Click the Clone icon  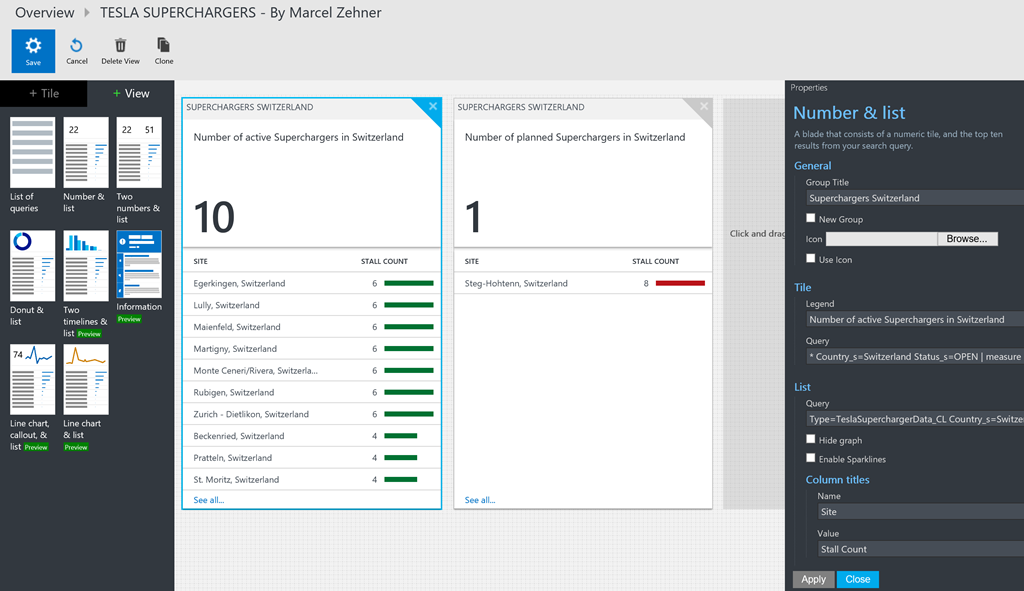[164, 46]
